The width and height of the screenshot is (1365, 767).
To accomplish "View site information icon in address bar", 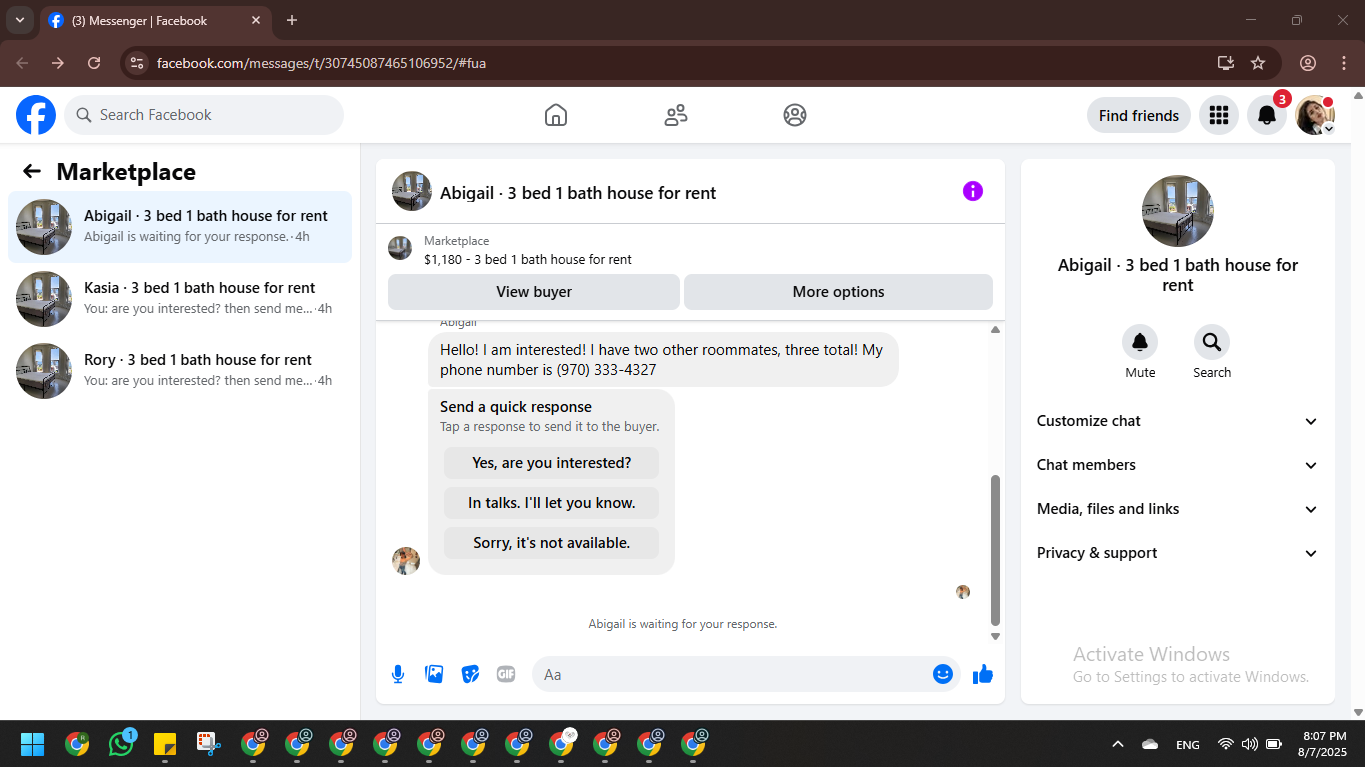I will [138, 63].
